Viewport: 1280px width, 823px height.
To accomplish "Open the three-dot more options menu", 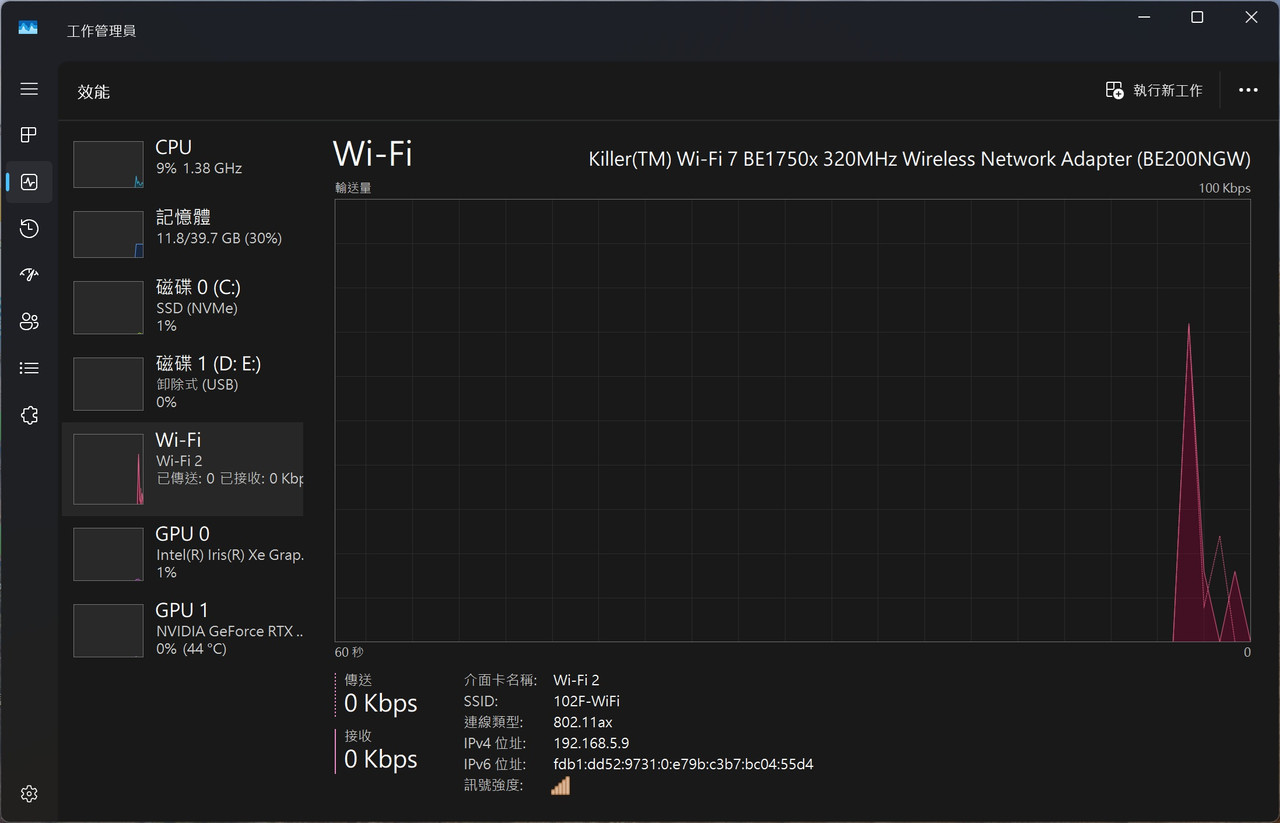I will [1248, 90].
